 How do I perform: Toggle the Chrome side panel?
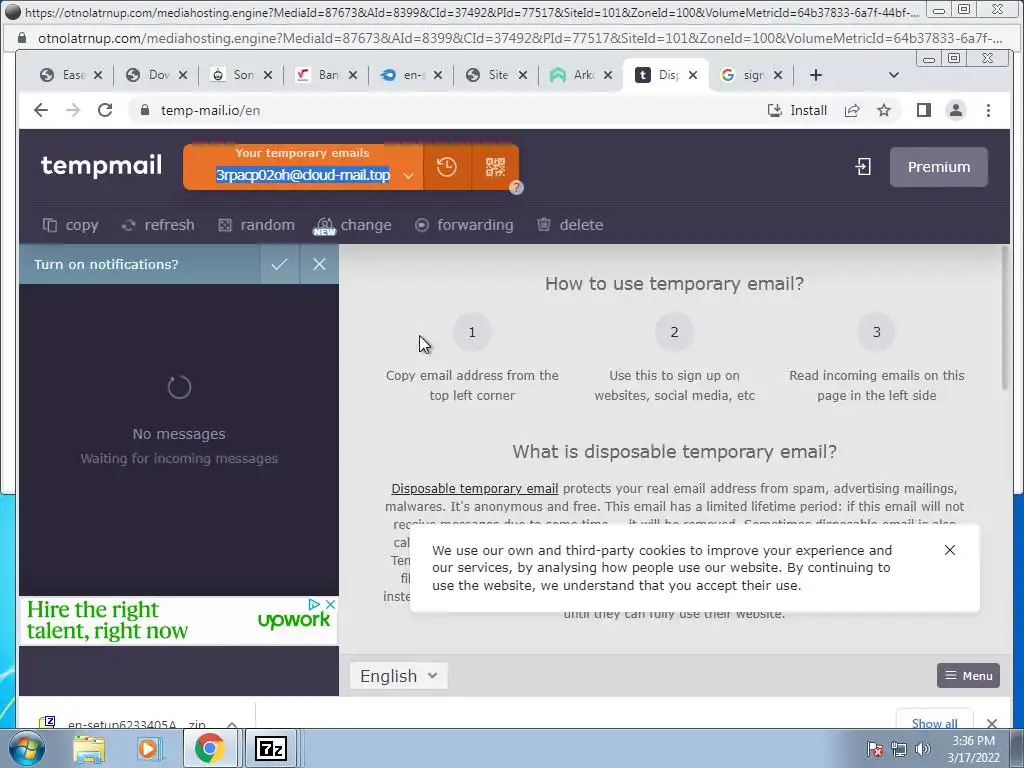click(923, 110)
